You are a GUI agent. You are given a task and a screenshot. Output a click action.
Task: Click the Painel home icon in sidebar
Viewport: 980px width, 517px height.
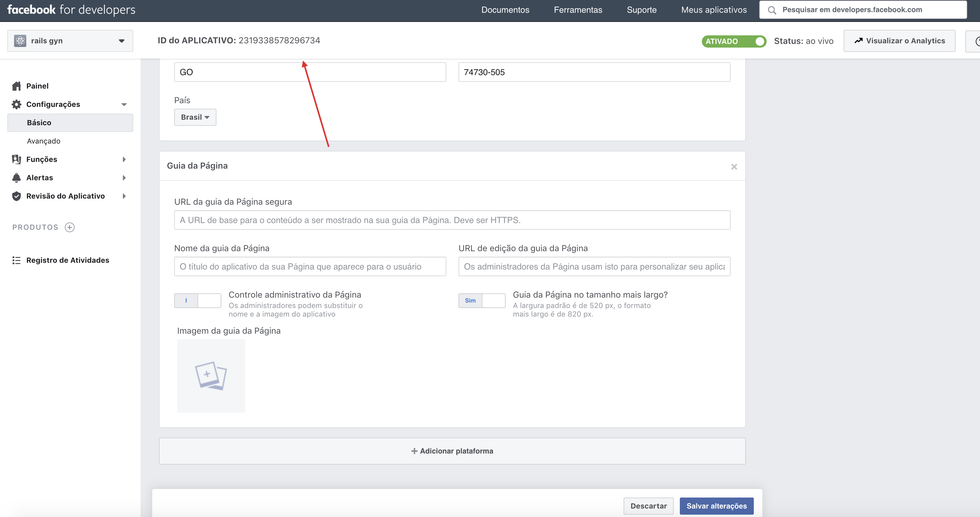click(x=16, y=86)
